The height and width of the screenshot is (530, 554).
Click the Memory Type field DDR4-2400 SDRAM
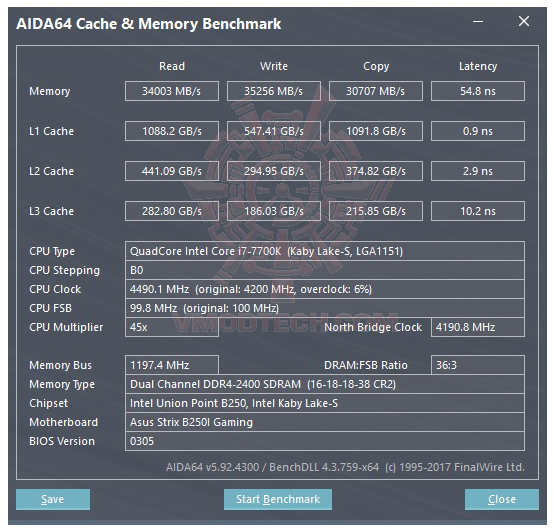coord(325,384)
